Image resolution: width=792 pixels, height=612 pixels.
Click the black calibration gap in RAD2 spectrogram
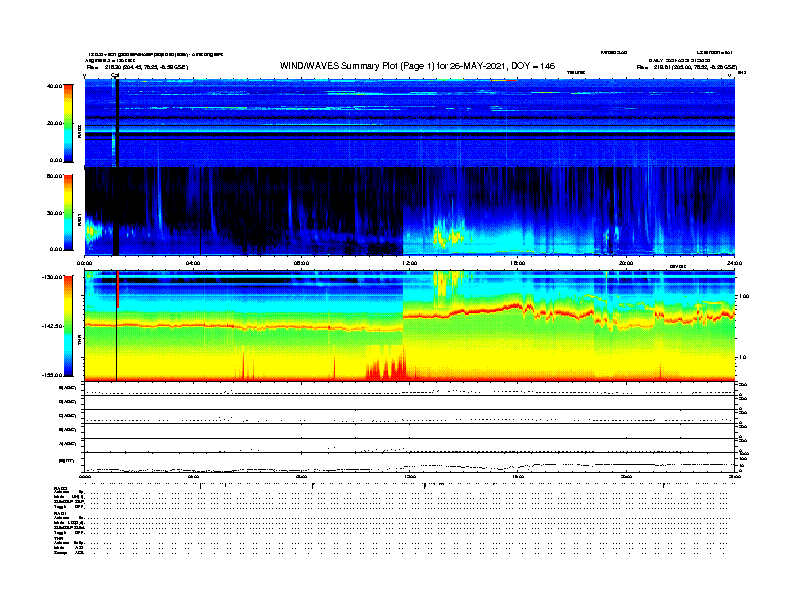click(x=117, y=123)
